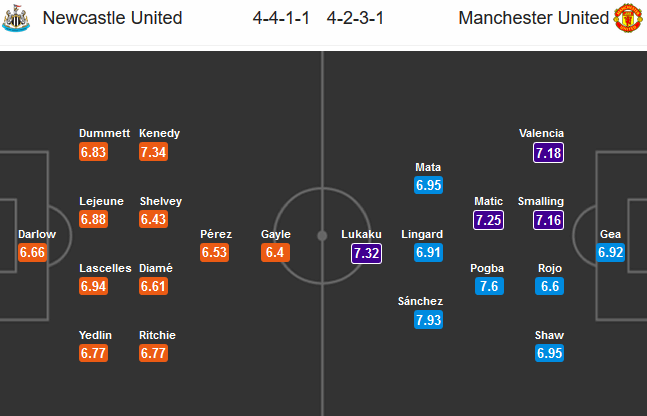Image resolution: width=647 pixels, height=416 pixels.
Task: Open the Manchester United team name link
Action: [533, 18]
